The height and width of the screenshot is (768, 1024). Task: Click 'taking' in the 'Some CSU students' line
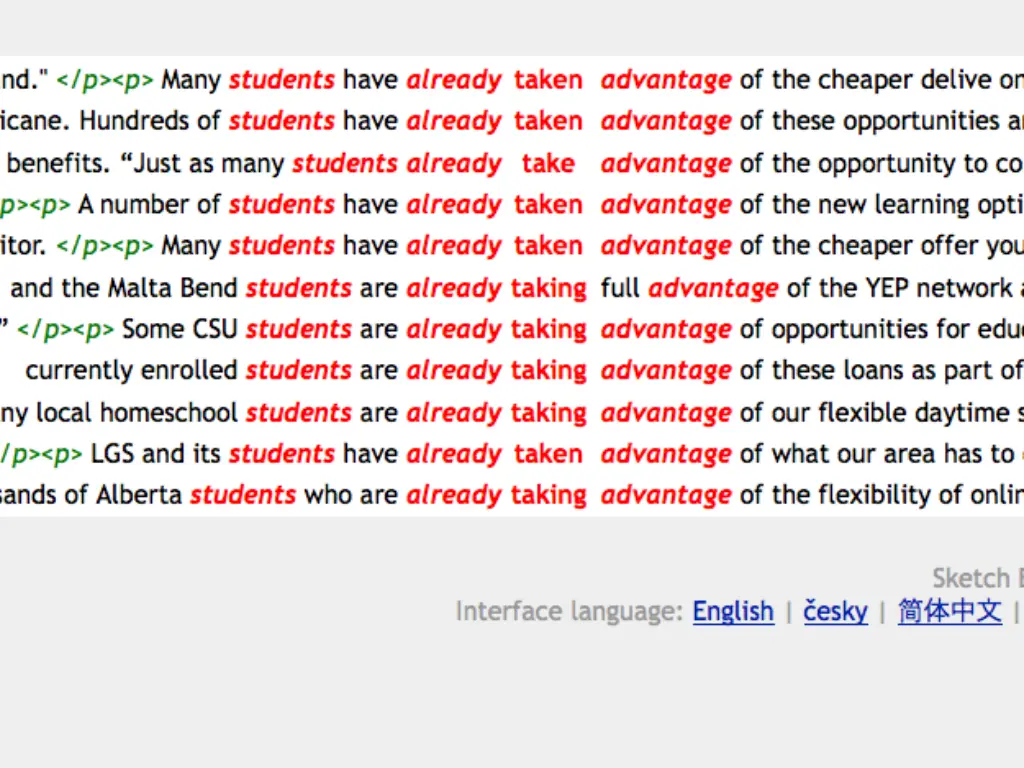pyautogui.click(x=549, y=329)
